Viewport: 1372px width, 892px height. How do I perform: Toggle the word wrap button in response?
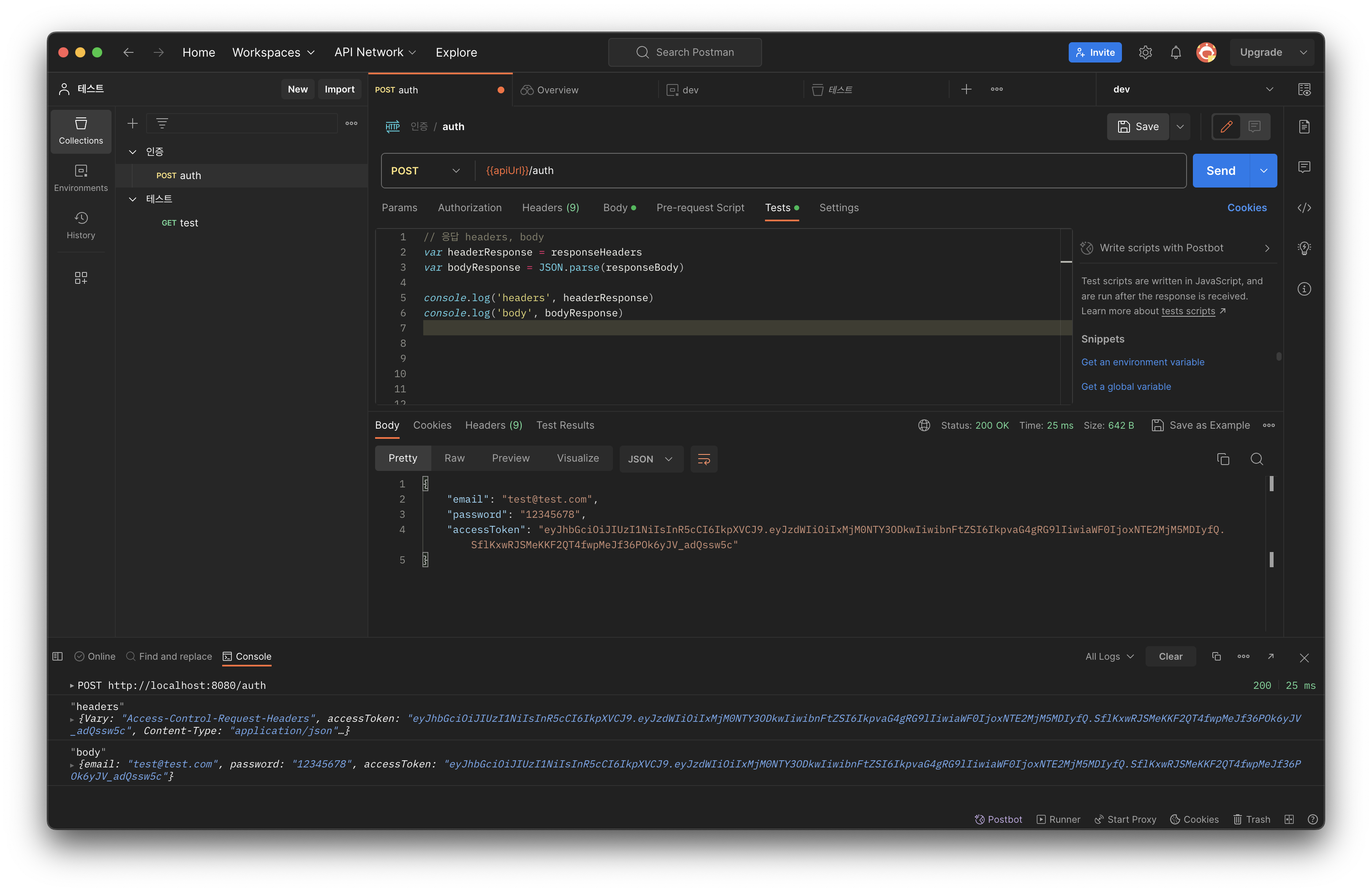[703, 459]
